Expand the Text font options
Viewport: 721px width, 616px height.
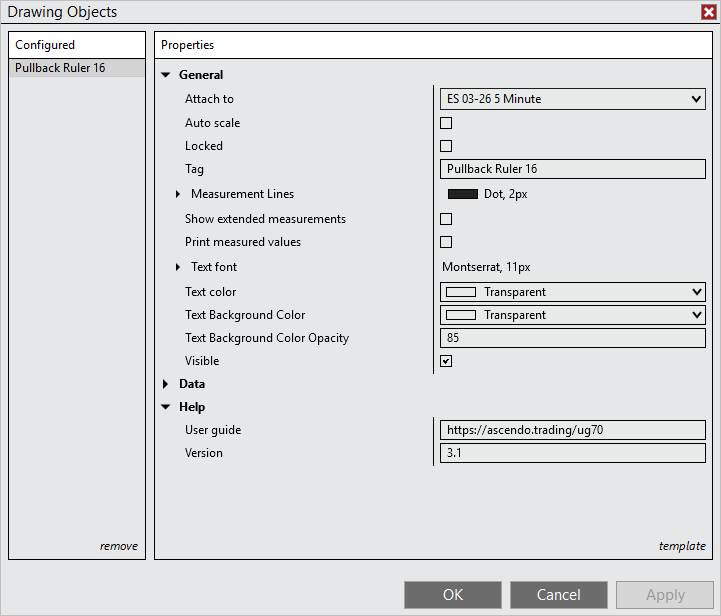(x=178, y=267)
